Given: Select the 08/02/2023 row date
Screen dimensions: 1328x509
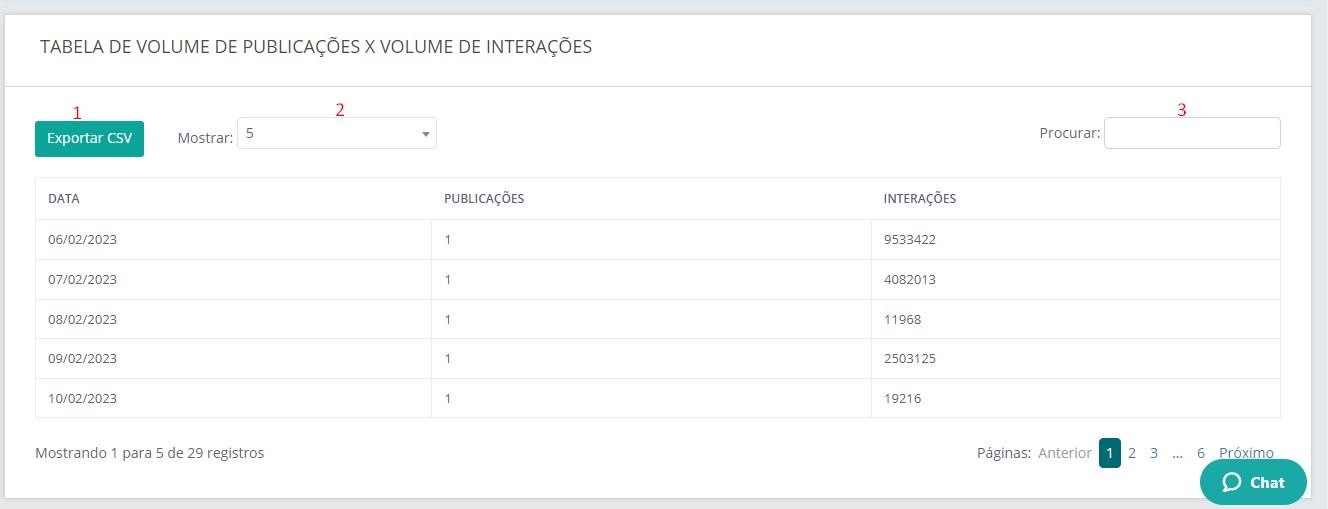Looking at the screenshot, I should click(83, 319).
